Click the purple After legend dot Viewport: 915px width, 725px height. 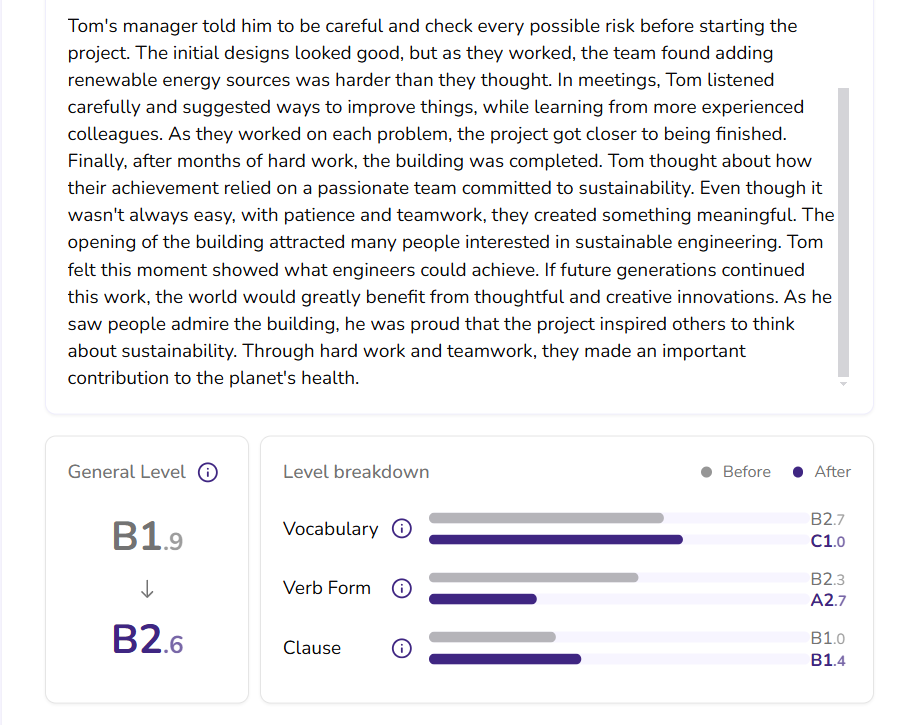pyautogui.click(x=797, y=472)
